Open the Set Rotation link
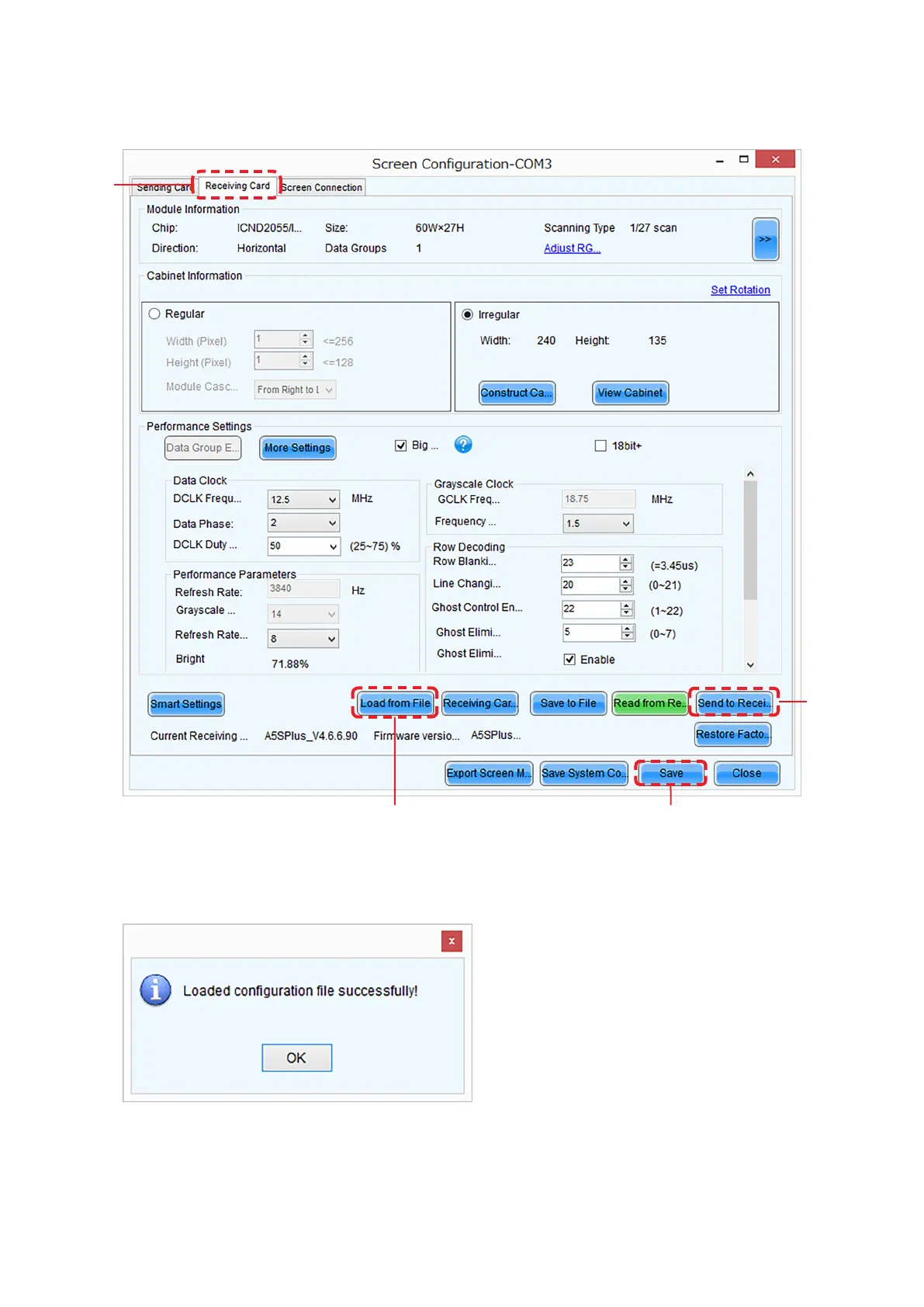 click(740, 289)
